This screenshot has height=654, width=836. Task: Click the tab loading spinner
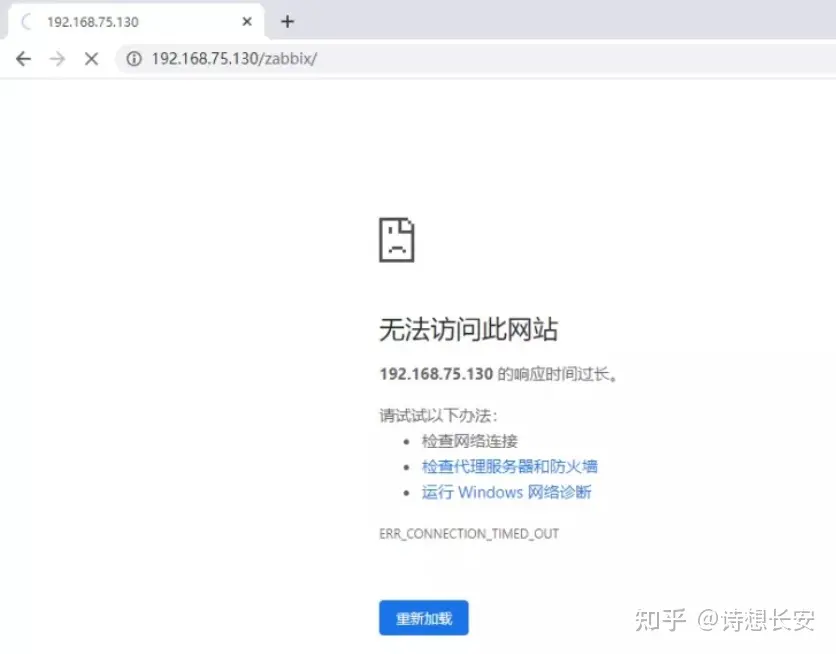point(27,22)
